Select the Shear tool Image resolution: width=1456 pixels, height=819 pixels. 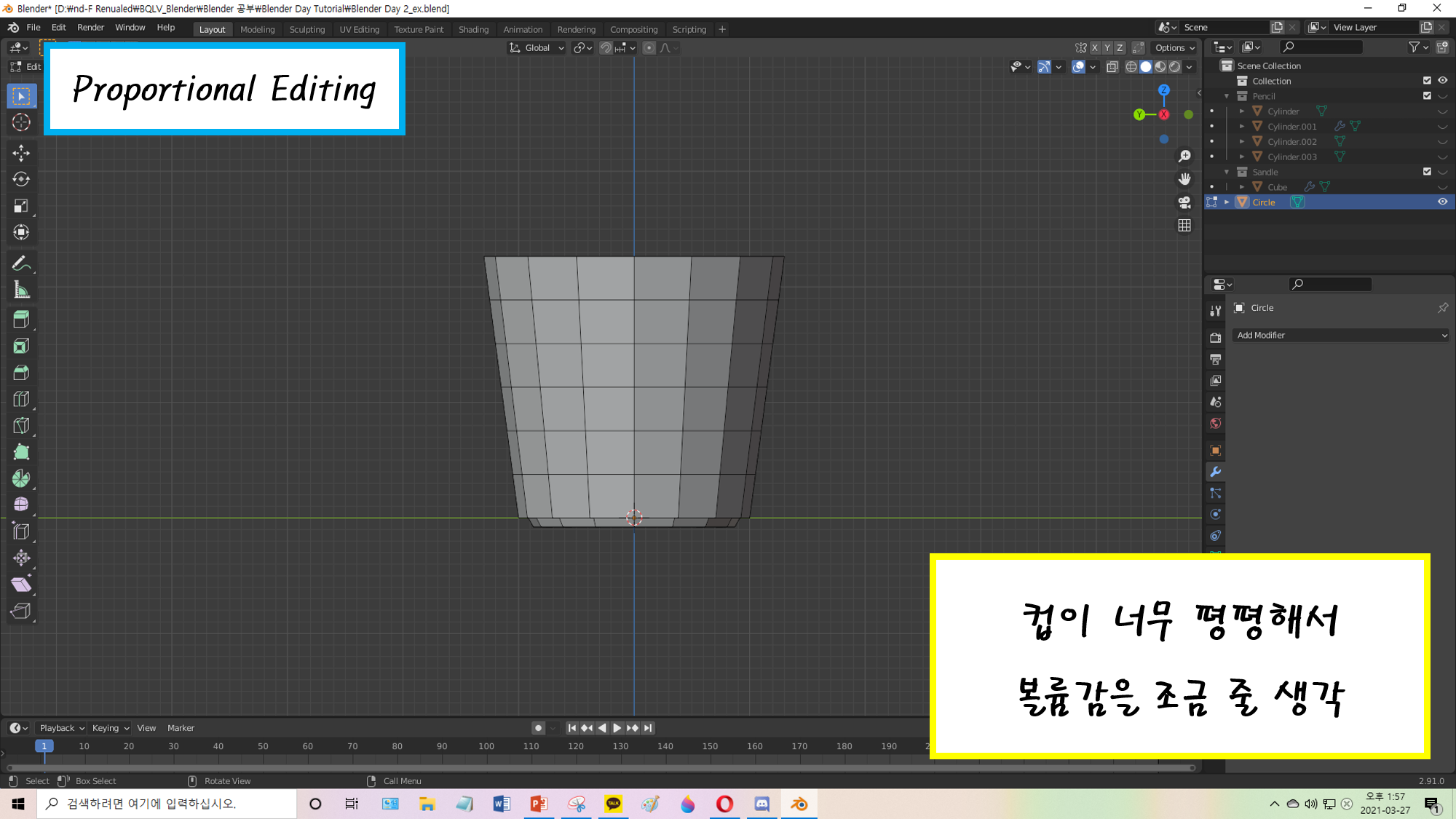click(x=21, y=585)
